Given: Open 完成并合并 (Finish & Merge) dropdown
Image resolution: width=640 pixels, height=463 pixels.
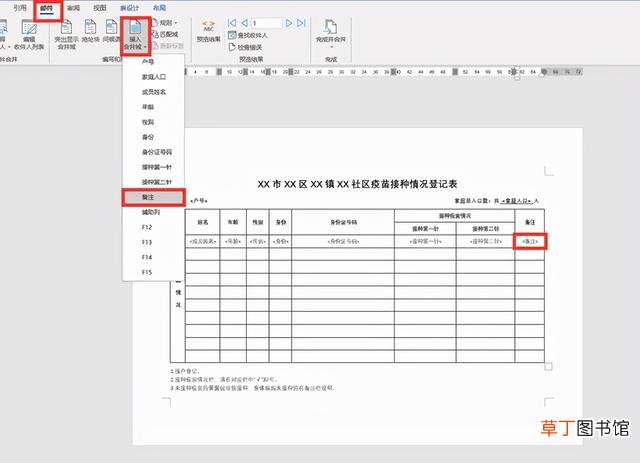Looking at the screenshot, I should tap(331, 34).
